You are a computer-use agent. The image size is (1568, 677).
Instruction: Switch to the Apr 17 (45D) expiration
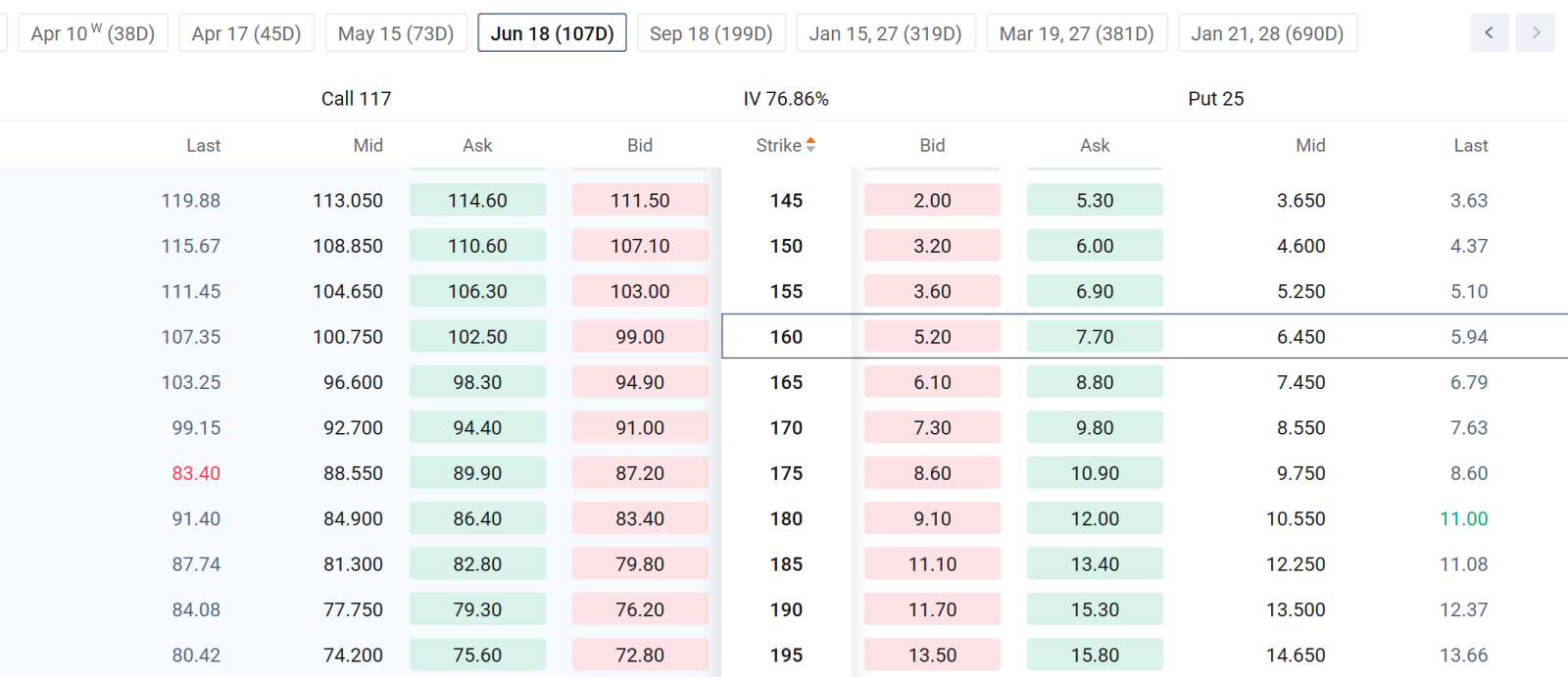pos(247,33)
